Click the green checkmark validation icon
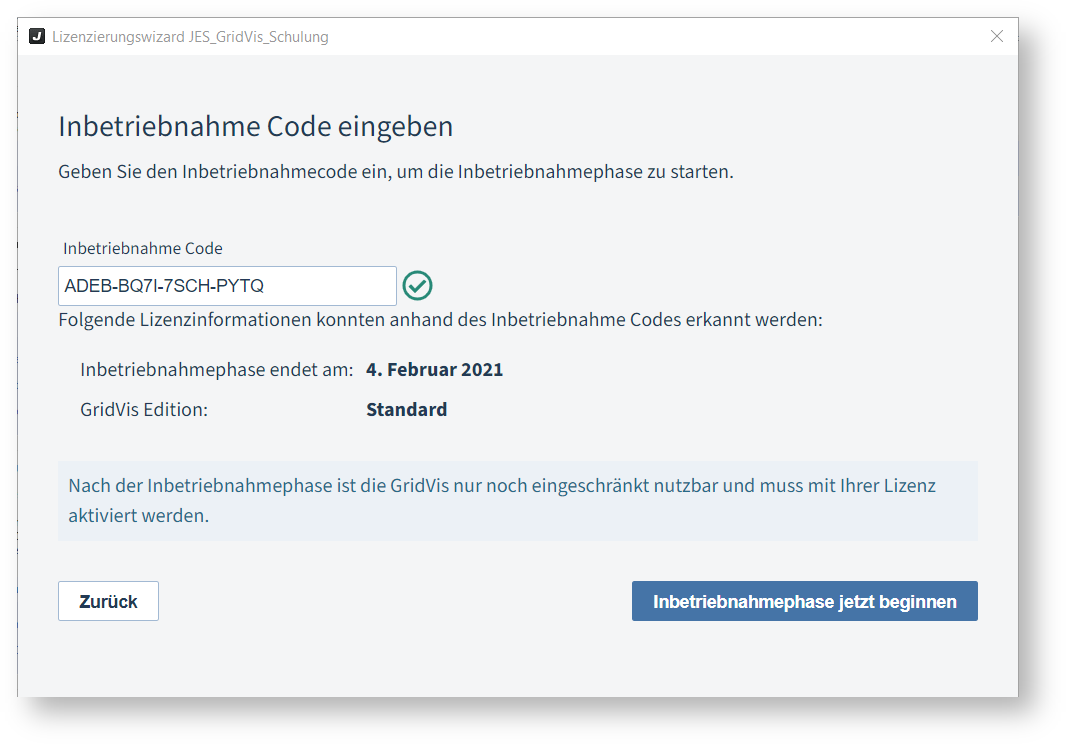The image size is (1067, 745). pyautogui.click(x=417, y=286)
